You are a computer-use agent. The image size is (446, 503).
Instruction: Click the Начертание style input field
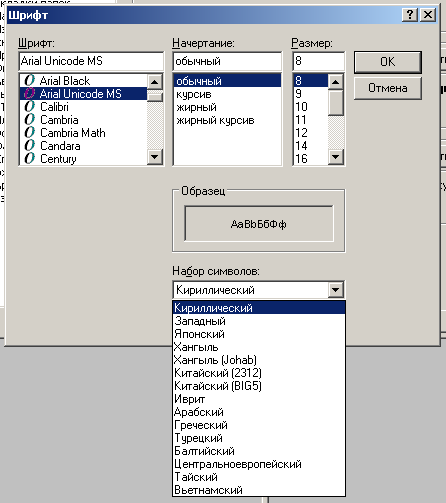[x=227, y=61]
